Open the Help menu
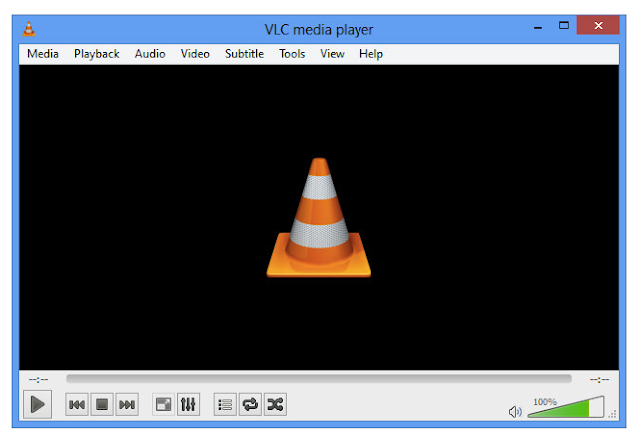The height and width of the screenshot is (436, 640). tap(371, 54)
